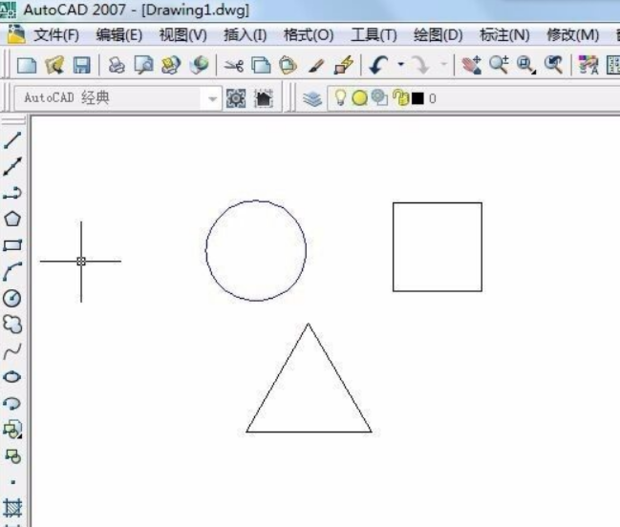Open the 标注(N) menu
Screen dimensions: 620x527
(505, 35)
